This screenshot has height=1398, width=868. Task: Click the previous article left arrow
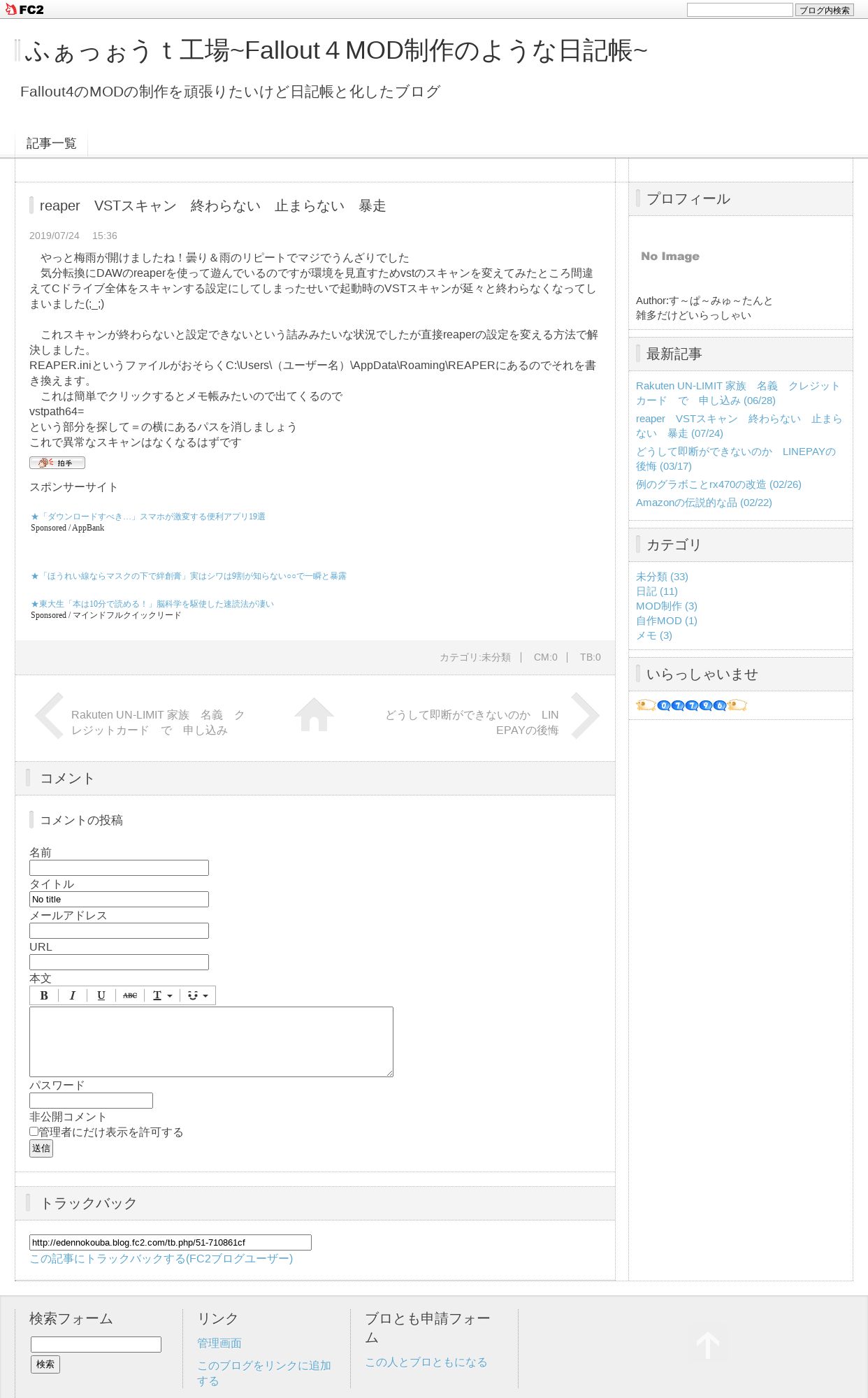pyautogui.click(x=49, y=715)
